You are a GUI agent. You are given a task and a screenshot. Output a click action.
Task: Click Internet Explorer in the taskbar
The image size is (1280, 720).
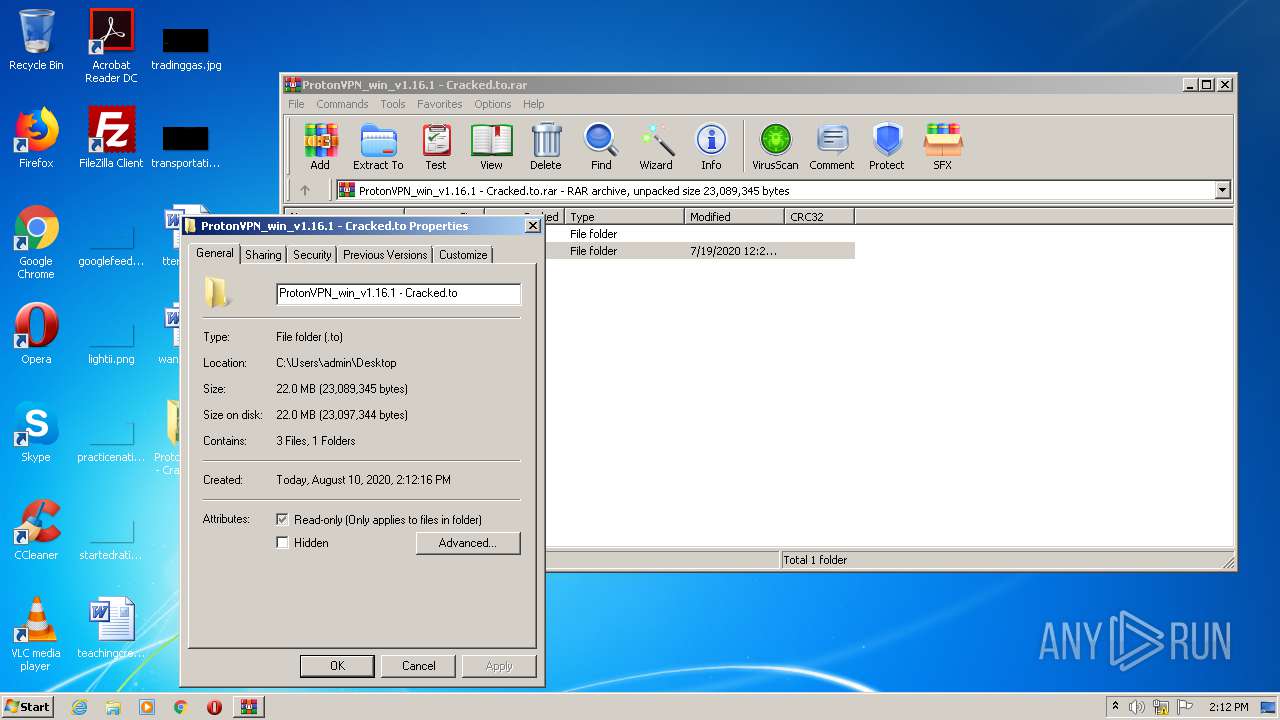pyautogui.click(x=79, y=707)
